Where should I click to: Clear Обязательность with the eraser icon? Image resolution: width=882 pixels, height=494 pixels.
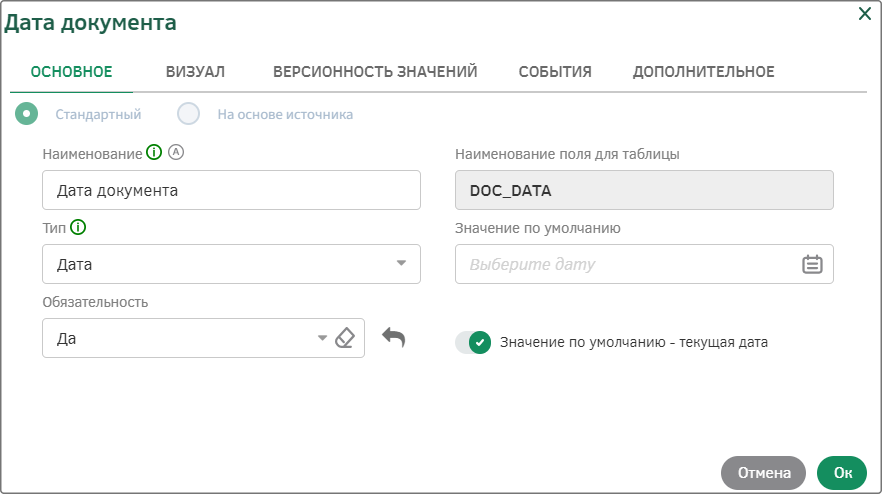pyautogui.click(x=345, y=338)
